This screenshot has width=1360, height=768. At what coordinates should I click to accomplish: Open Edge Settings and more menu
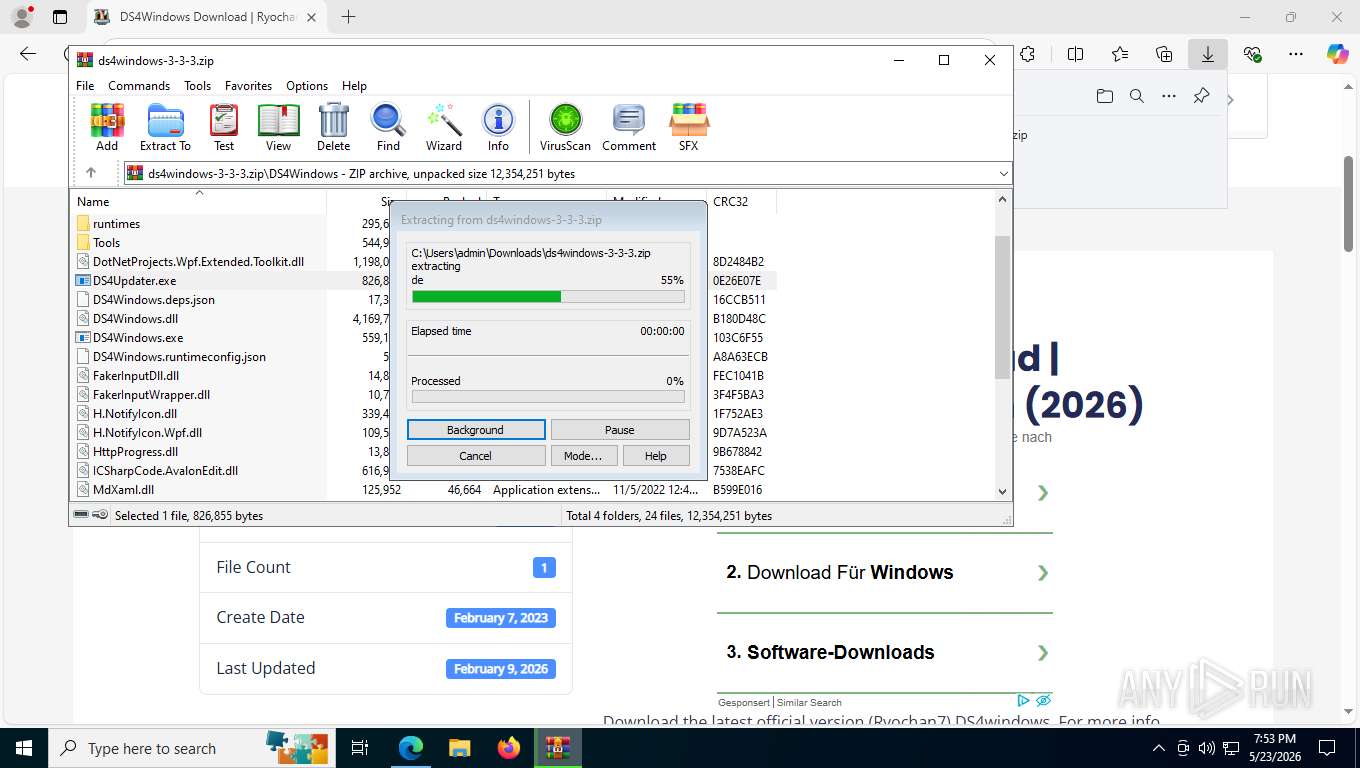click(1296, 54)
